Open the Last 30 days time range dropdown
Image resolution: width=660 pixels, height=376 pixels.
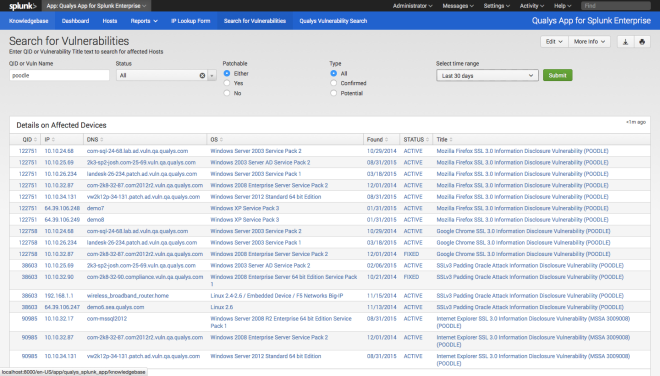[487, 75]
